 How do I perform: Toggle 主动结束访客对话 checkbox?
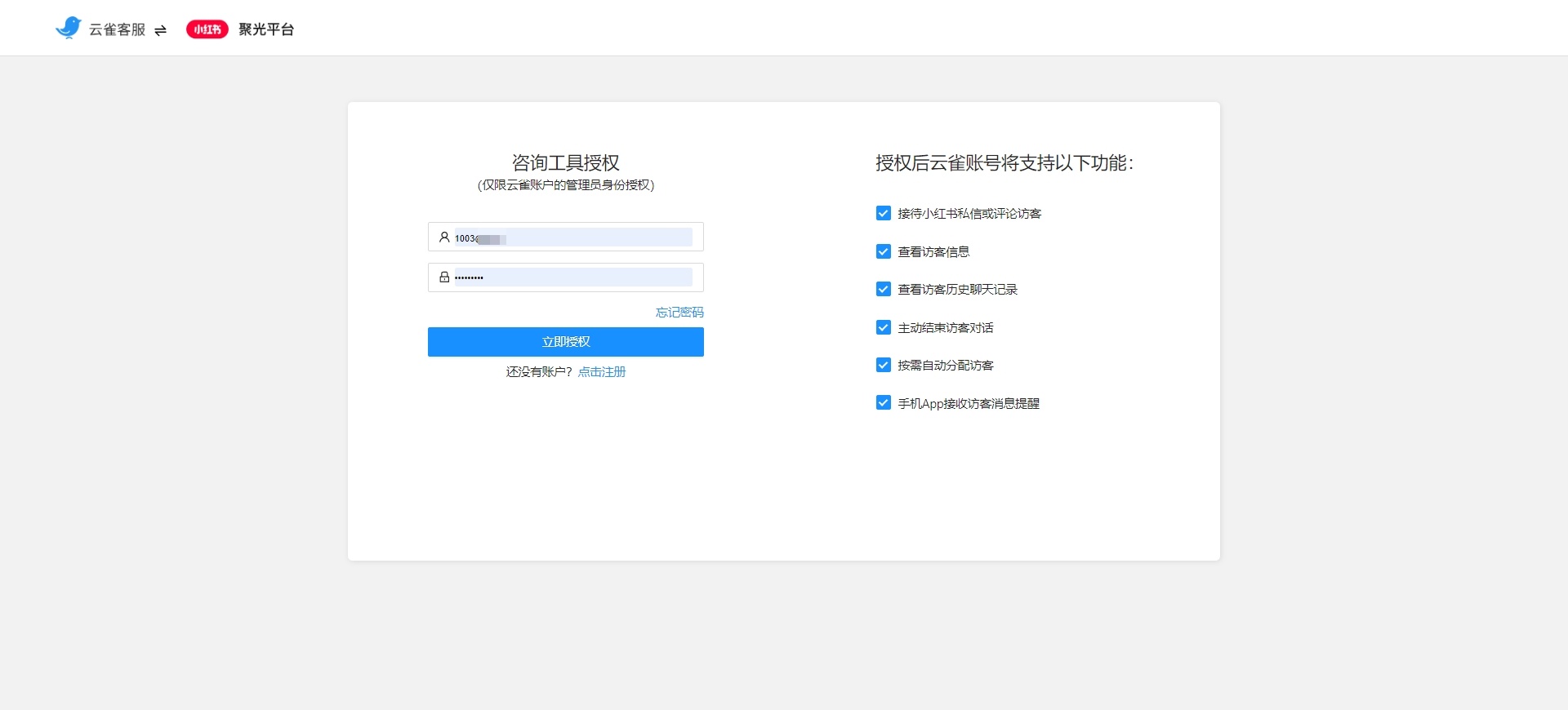pyautogui.click(x=883, y=327)
